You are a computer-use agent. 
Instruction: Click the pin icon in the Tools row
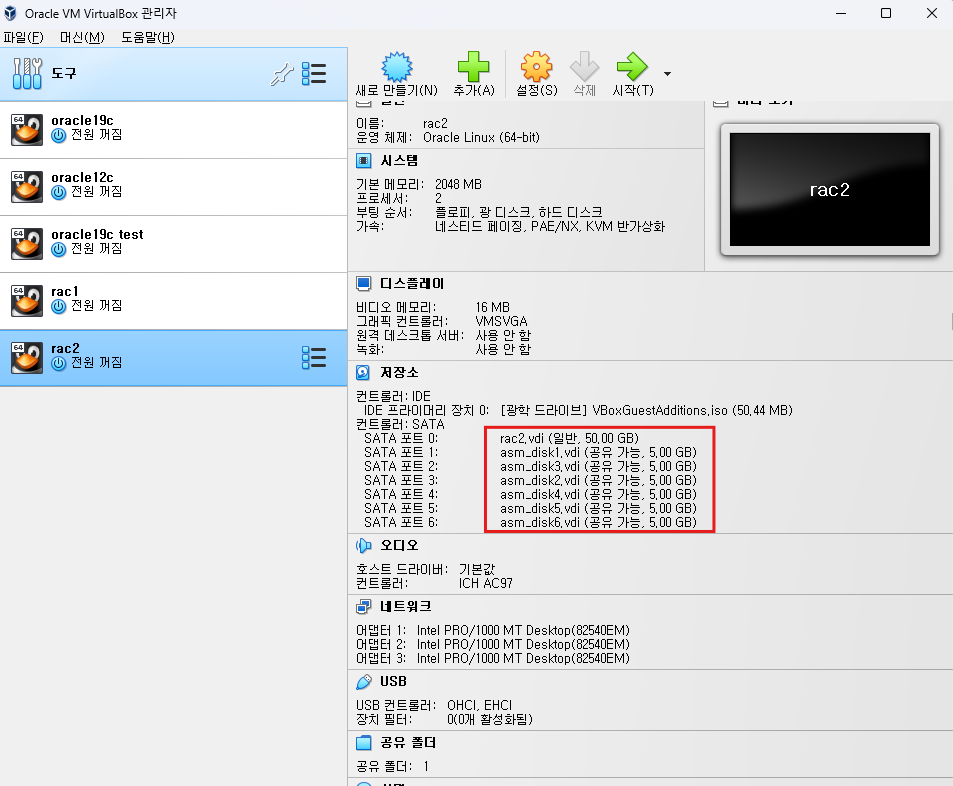click(282, 74)
